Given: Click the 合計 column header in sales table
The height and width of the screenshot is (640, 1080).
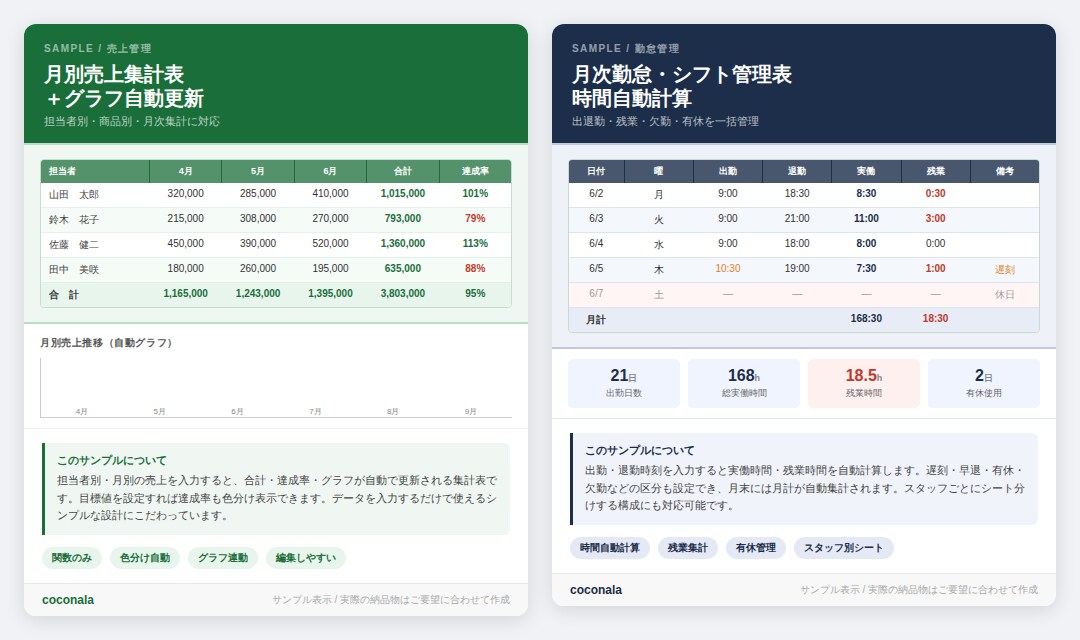Looking at the screenshot, I should point(403,171).
